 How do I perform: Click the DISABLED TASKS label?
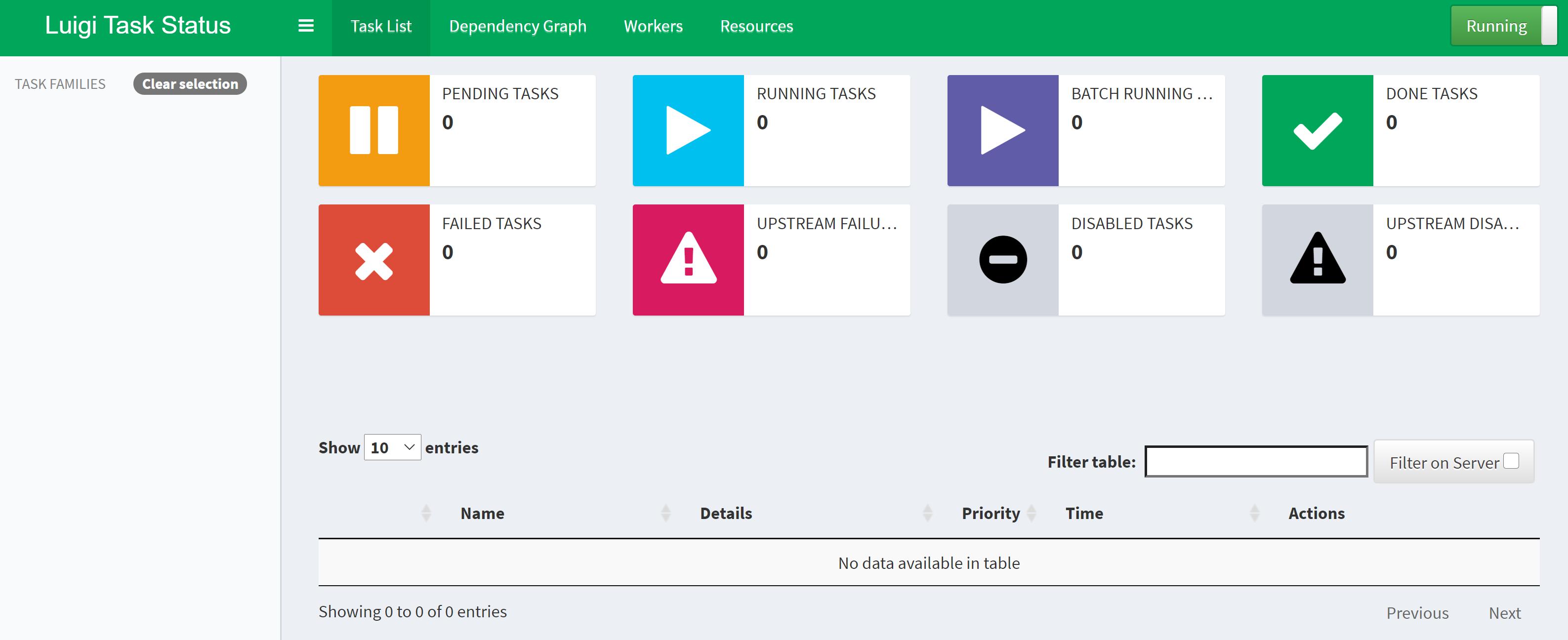click(x=1132, y=224)
